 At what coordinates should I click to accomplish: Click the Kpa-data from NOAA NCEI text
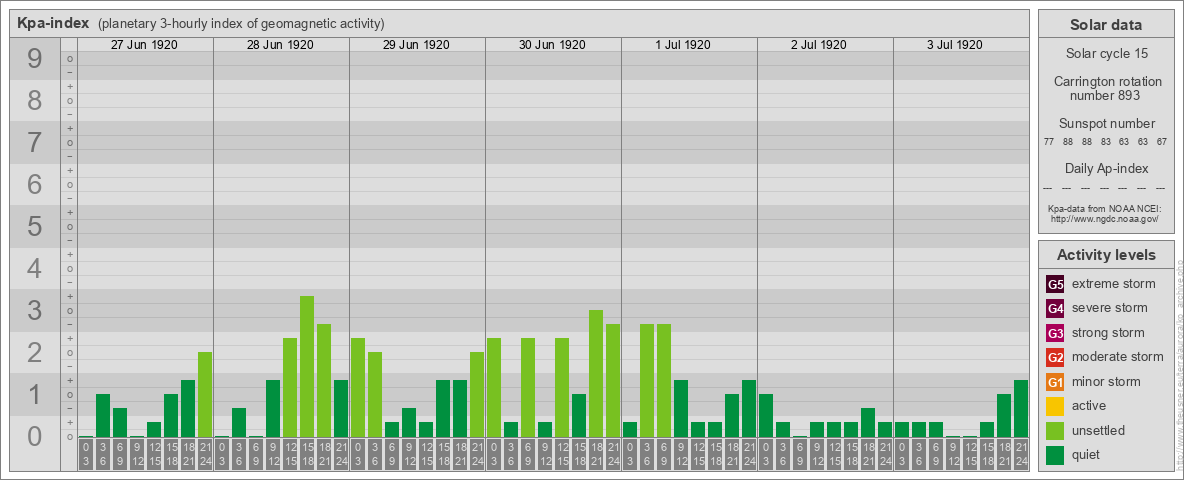1105,208
